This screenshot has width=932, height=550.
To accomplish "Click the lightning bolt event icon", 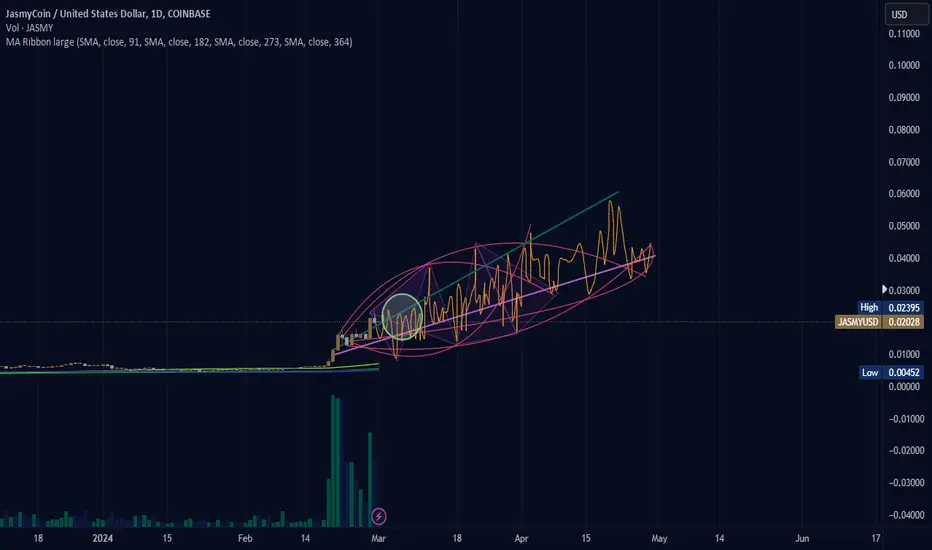I will pos(379,516).
